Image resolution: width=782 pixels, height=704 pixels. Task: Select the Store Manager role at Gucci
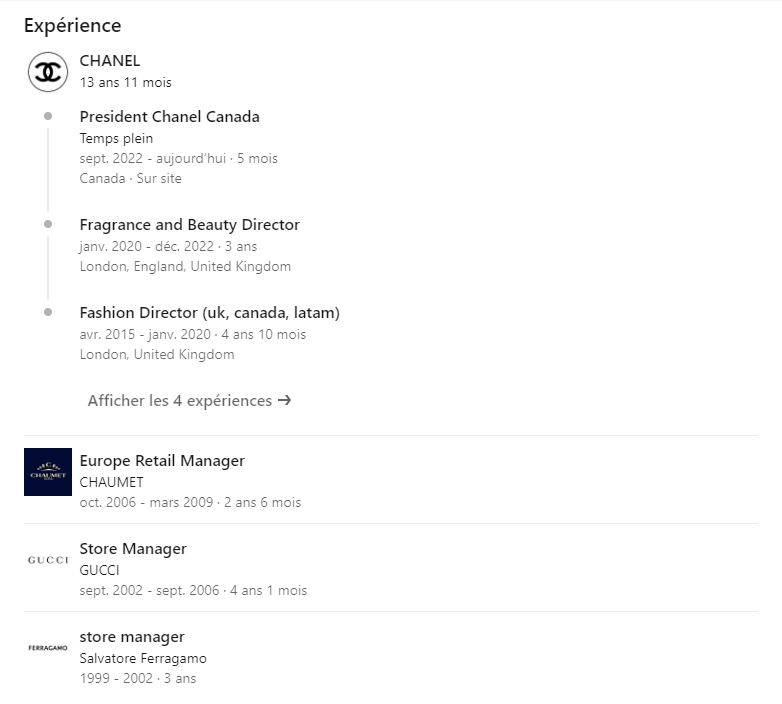pyautogui.click(x=133, y=549)
